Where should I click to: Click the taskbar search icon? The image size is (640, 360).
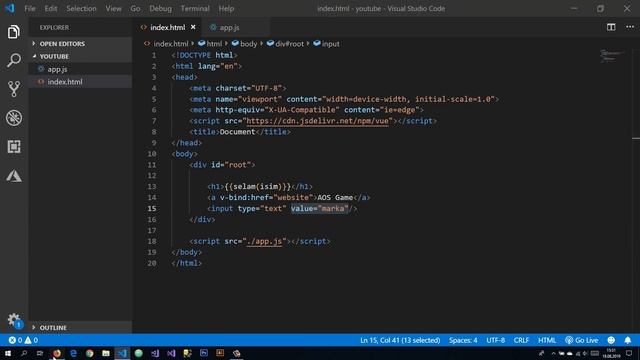coord(24,353)
